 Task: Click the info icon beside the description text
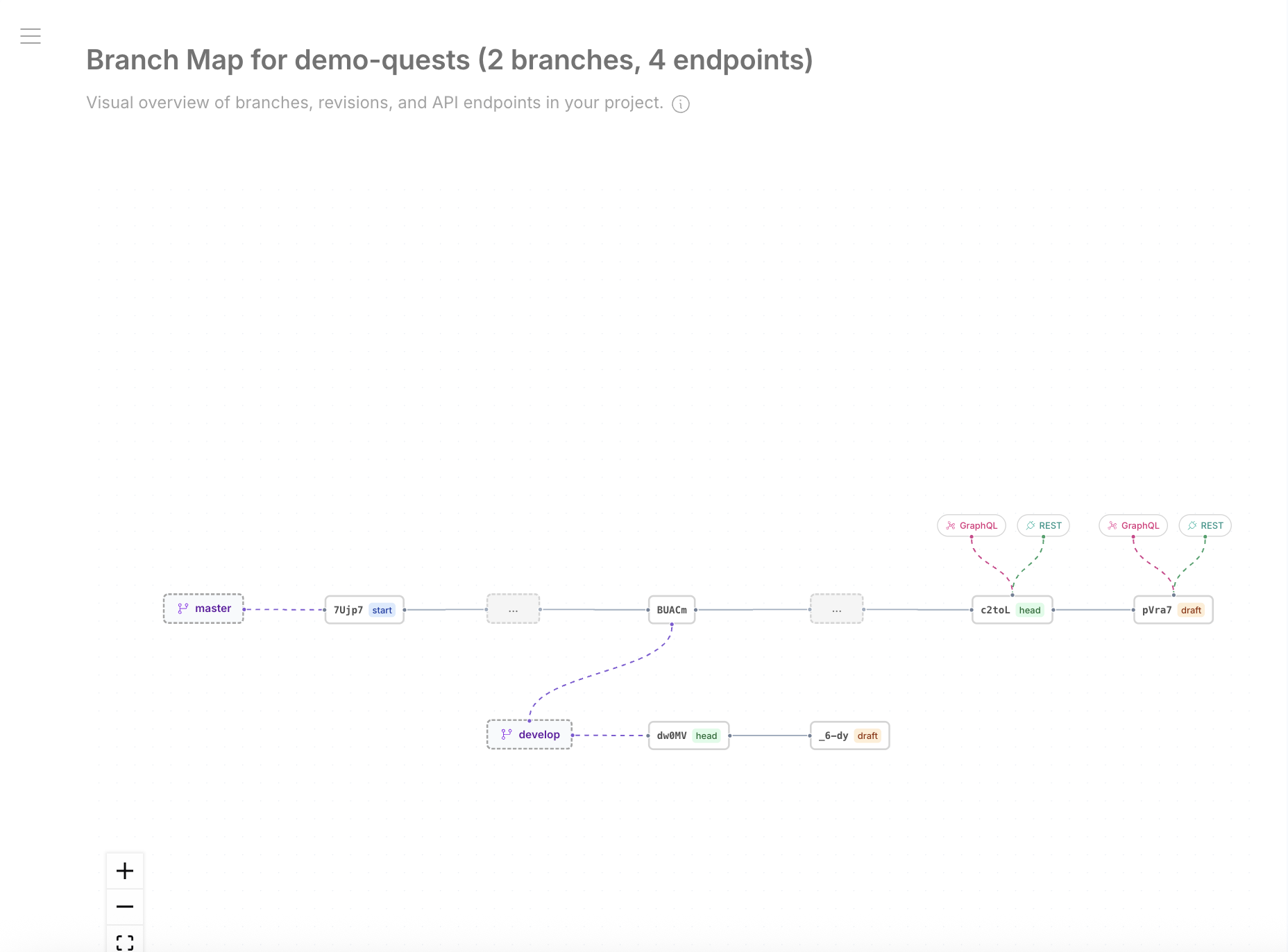click(681, 103)
